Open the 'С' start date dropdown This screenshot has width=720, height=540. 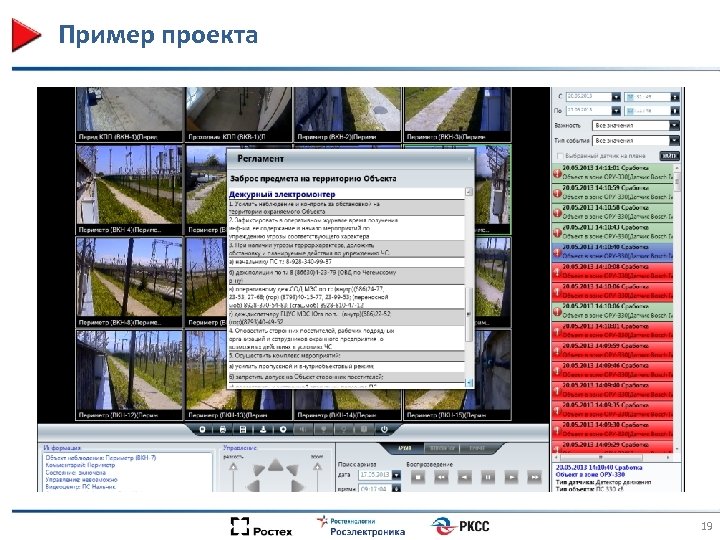point(616,97)
